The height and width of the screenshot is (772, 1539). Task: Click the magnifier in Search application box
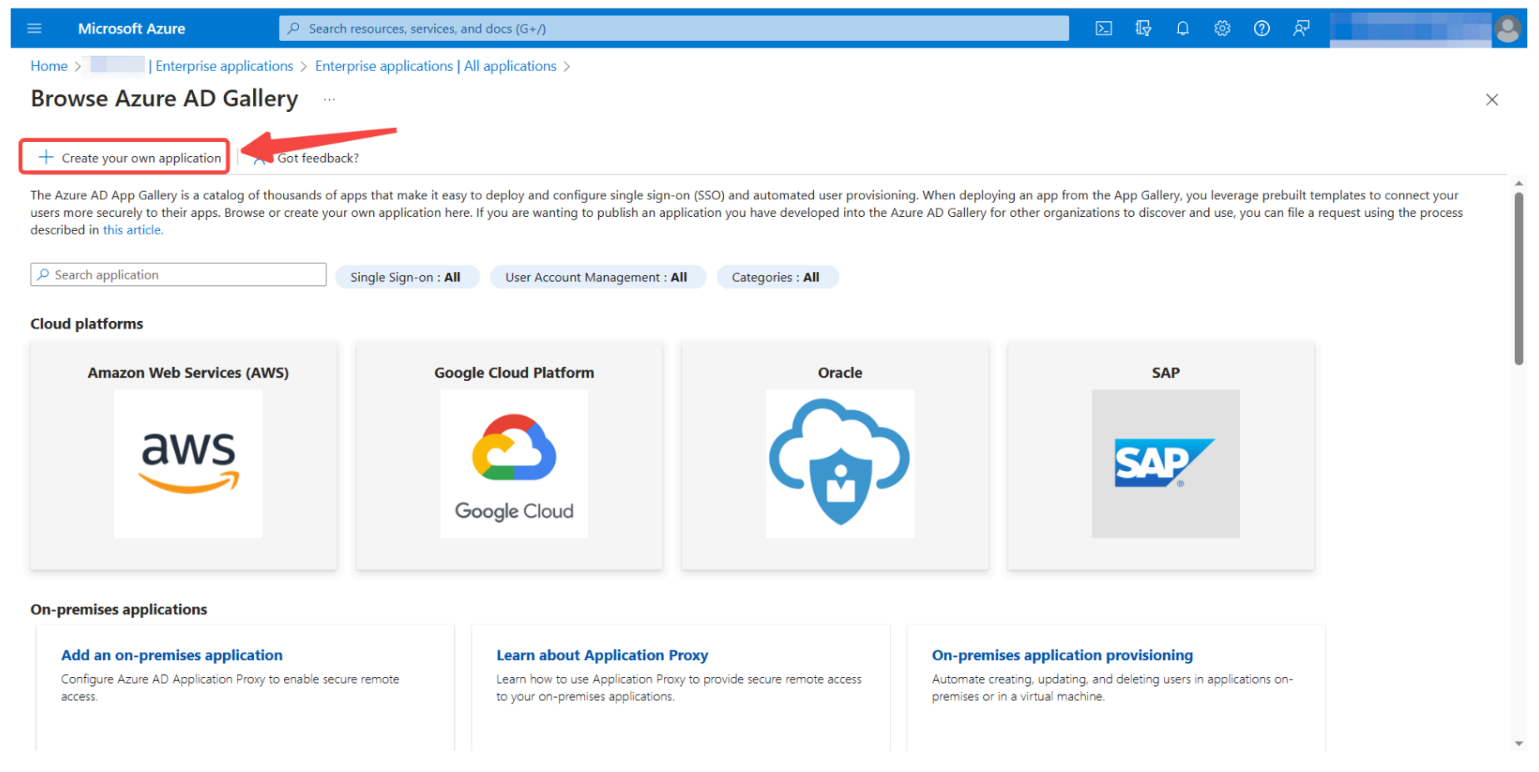point(44,275)
